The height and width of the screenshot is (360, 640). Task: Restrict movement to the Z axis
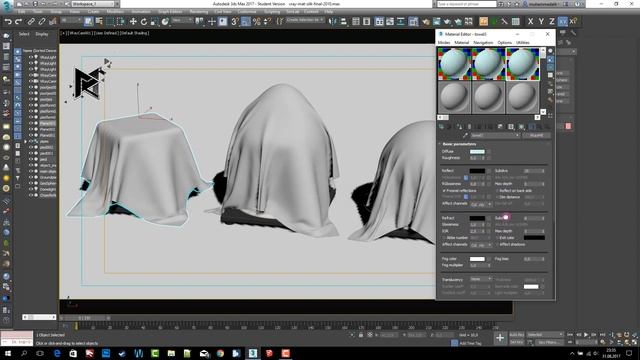pyautogui.click(x=551, y=22)
